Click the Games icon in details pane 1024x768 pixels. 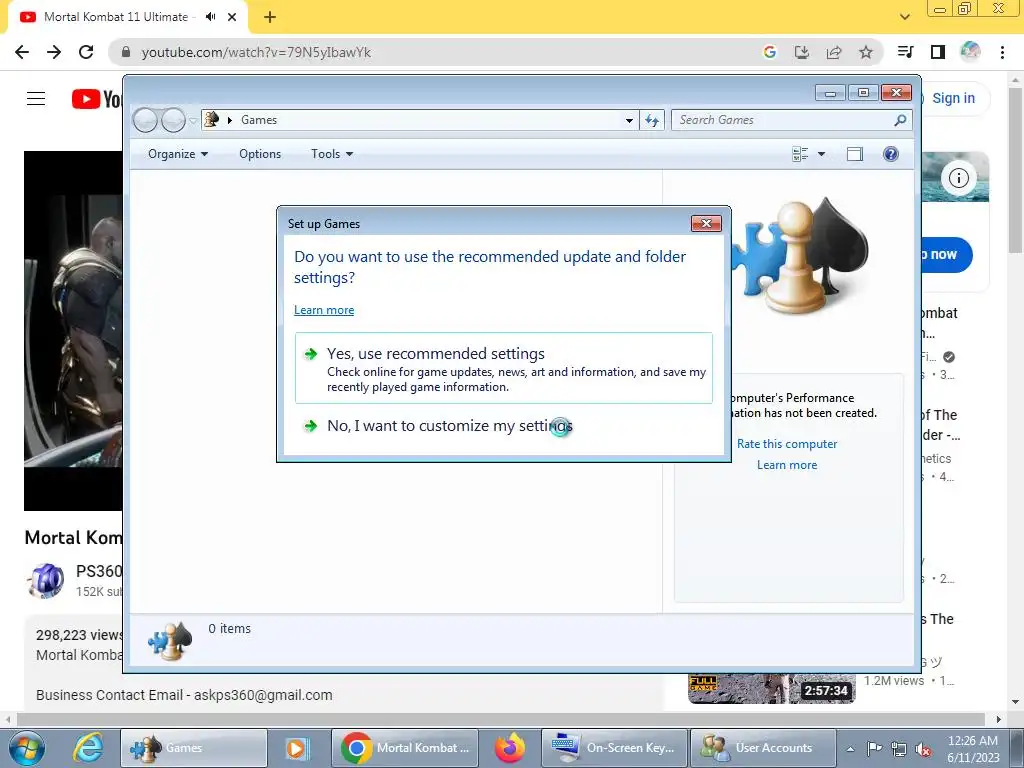170,641
